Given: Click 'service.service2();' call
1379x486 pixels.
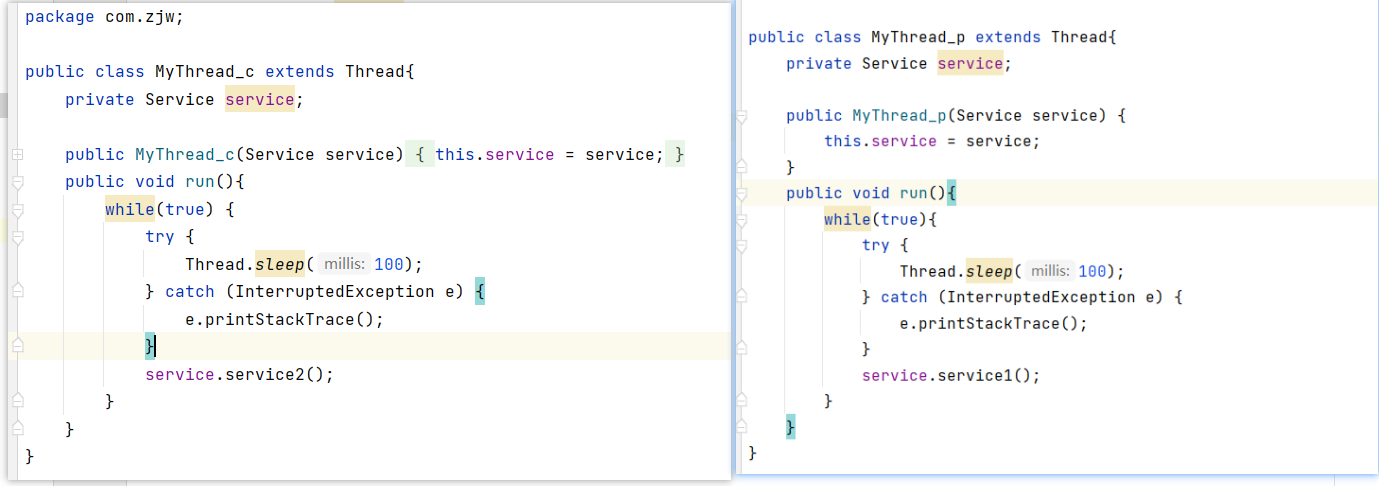Looking at the screenshot, I should click(239, 374).
